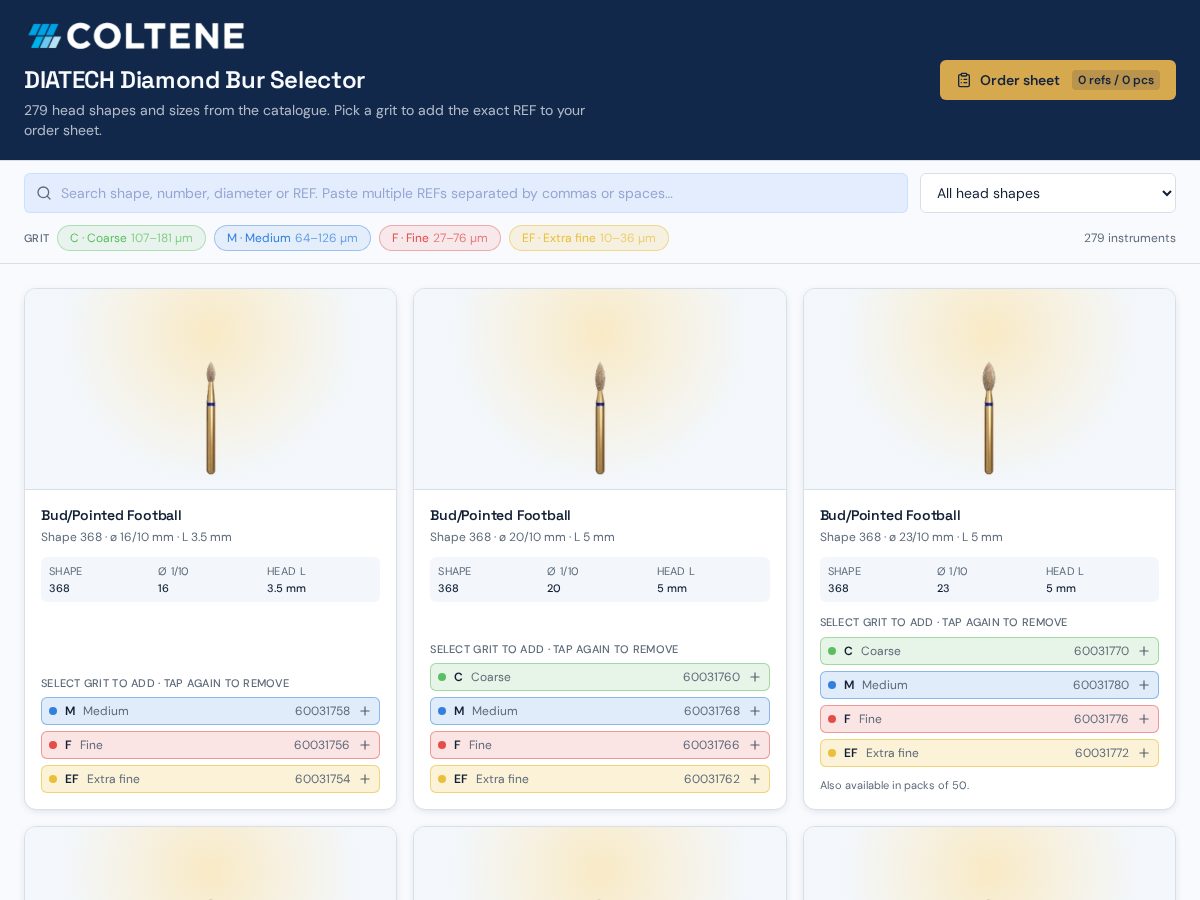The width and height of the screenshot is (1200, 900).
Task: Toggle the M Medium grit filter
Action: point(292,238)
